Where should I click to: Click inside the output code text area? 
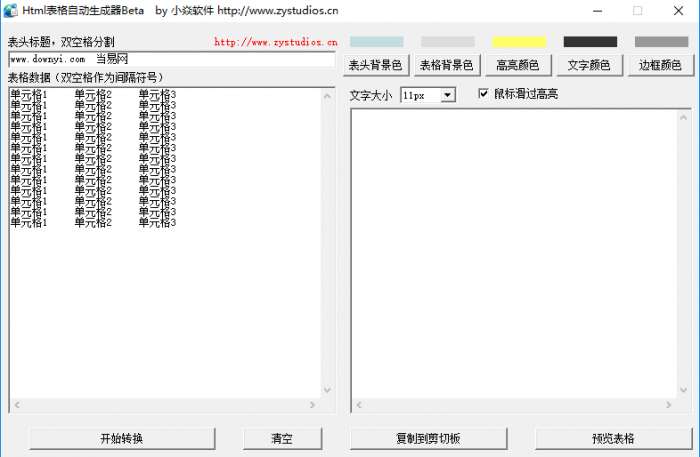tap(514, 253)
